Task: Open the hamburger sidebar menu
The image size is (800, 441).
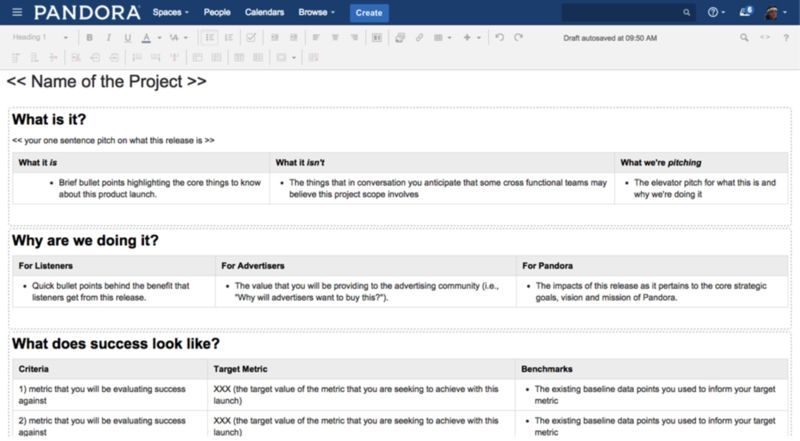Action: click(x=15, y=12)
